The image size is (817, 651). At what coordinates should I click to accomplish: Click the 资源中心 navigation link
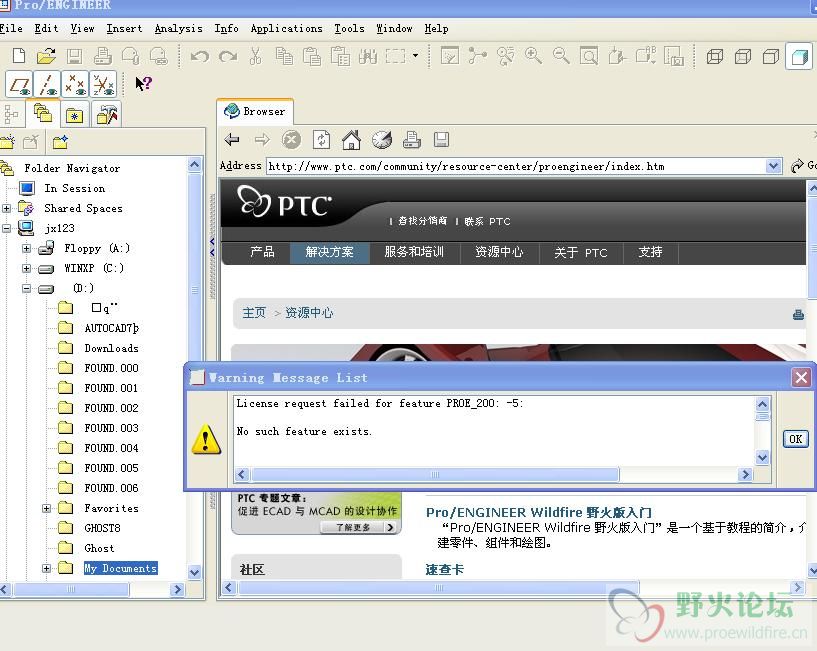(499, 252)
